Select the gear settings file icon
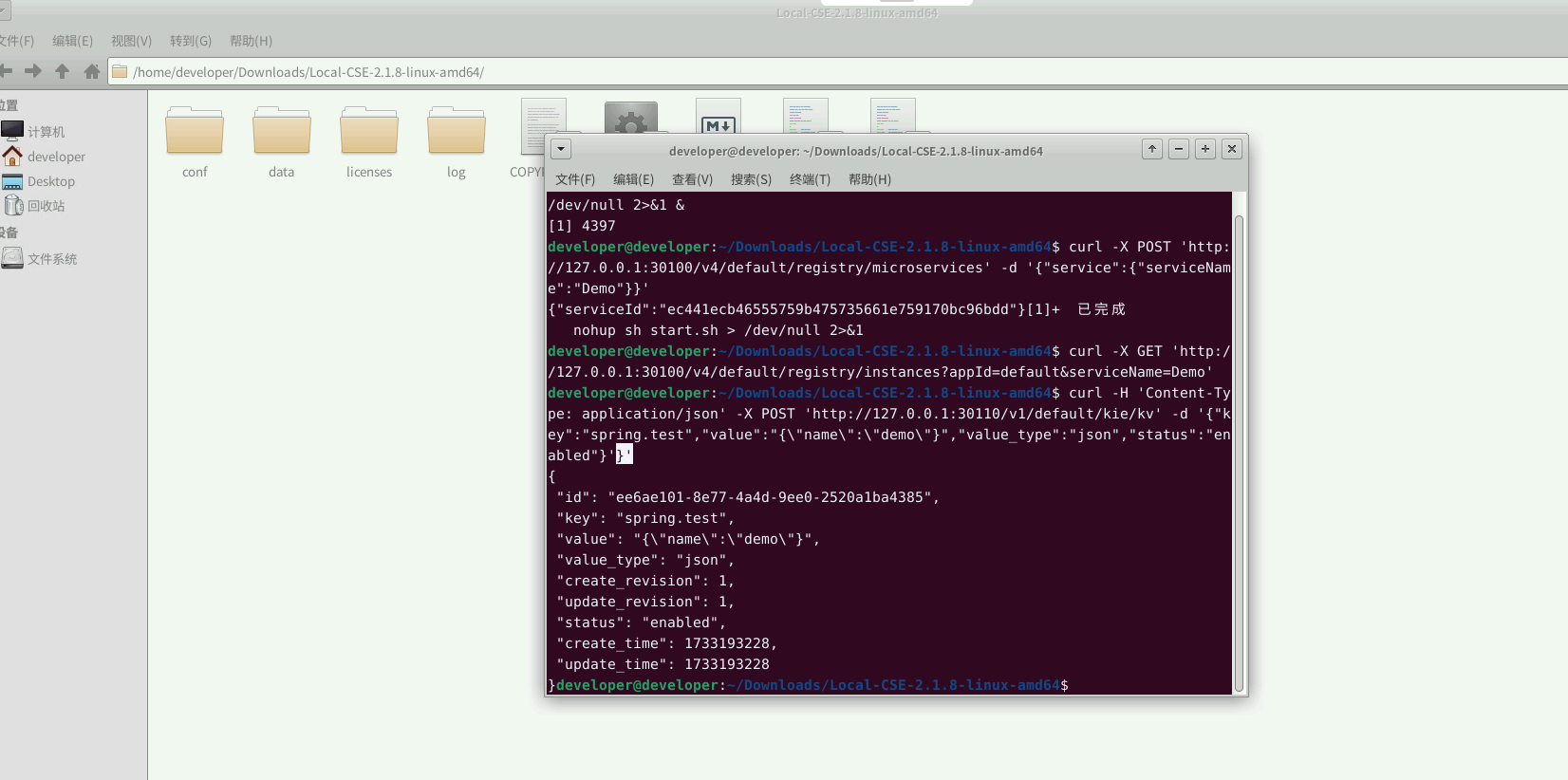 point(631,118)
